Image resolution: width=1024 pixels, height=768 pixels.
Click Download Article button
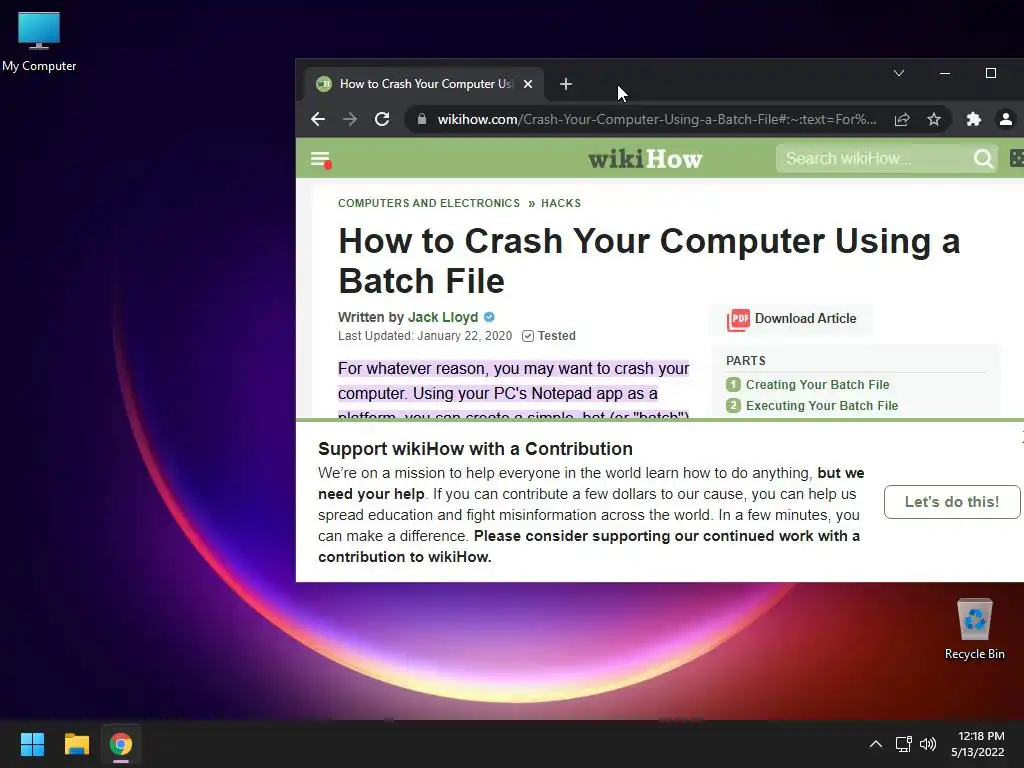792,319
